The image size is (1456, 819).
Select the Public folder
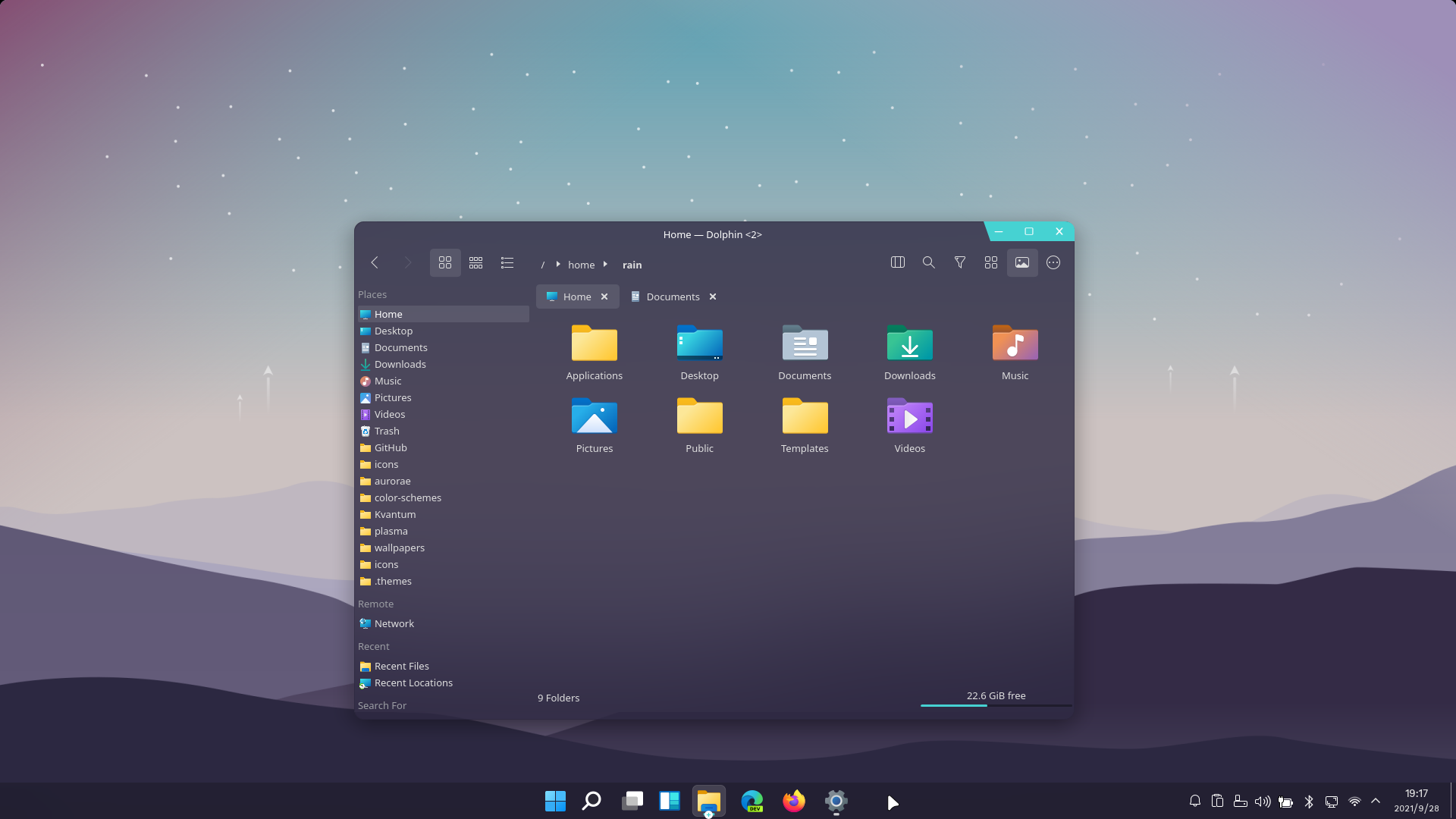(700, 425)
